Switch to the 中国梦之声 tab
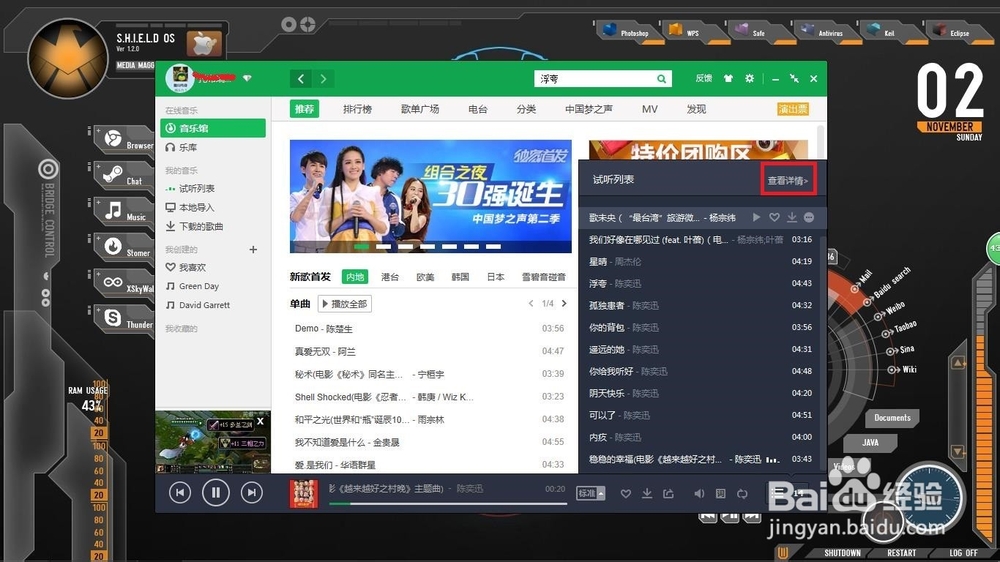The image size is (1000, 562). (589, 109)
